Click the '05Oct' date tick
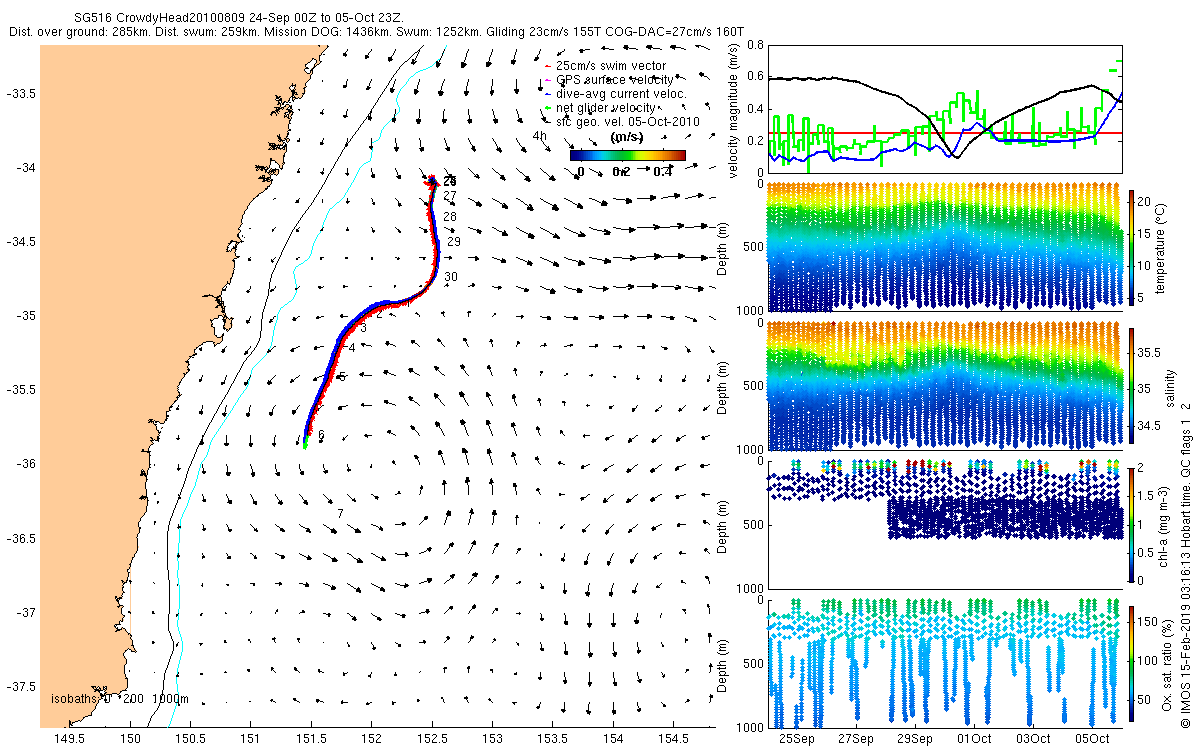 point(1092,738)
